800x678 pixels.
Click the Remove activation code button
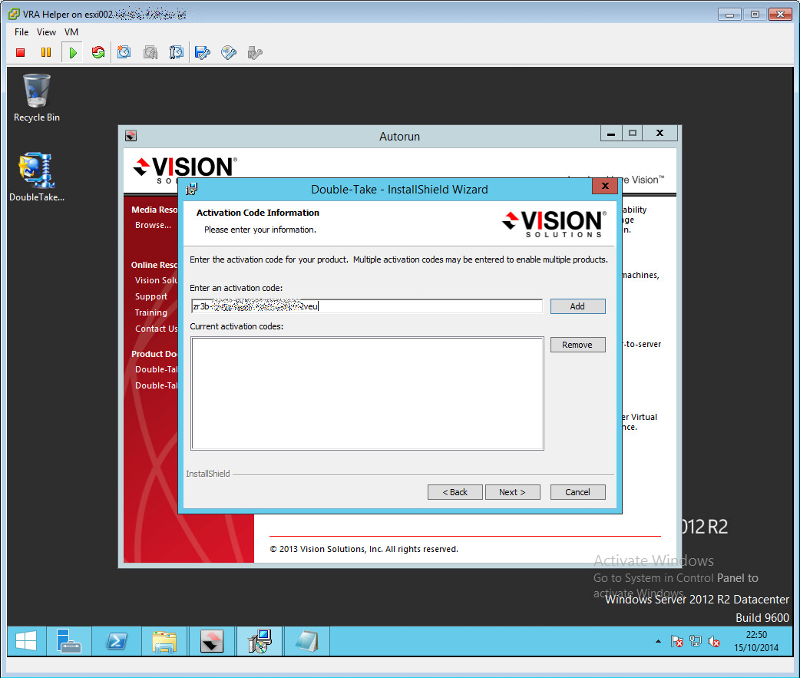(x=578, y=345)
